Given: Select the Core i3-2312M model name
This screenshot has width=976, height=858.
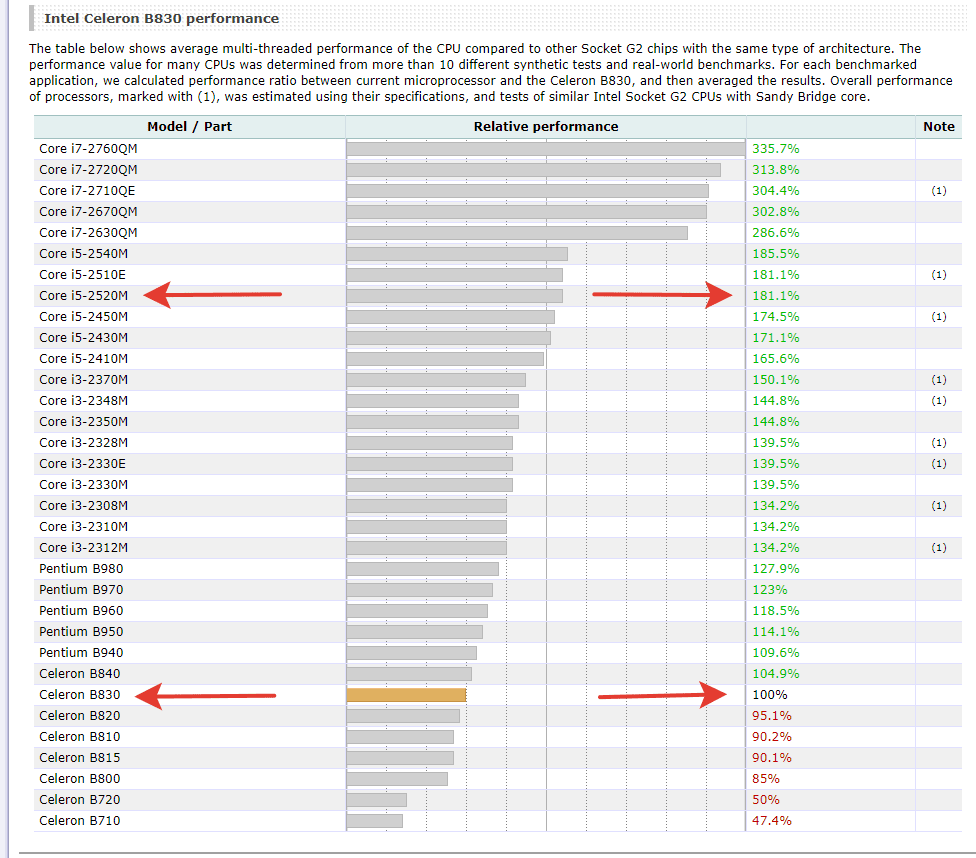Looking at the screenshot, I should point(83,548).
